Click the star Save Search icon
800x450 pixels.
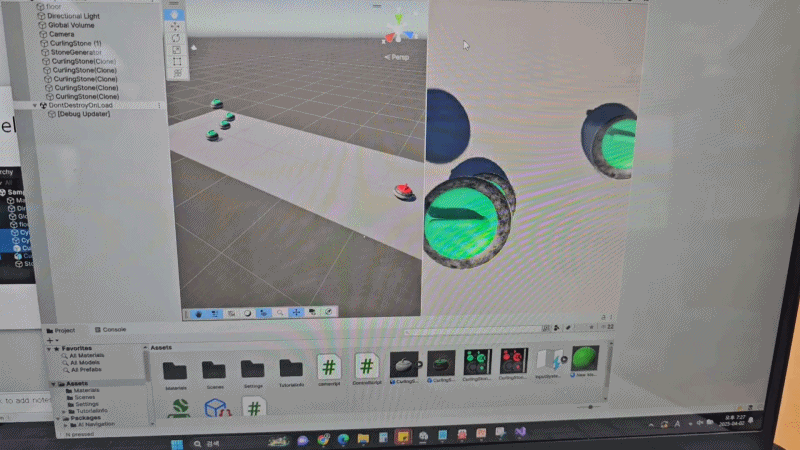coord(591,327)
